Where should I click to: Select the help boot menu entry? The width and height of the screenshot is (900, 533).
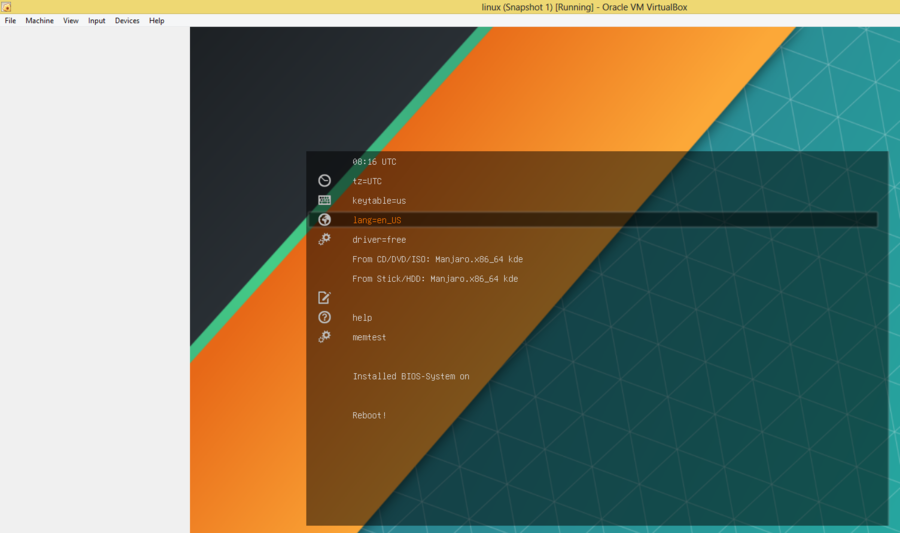click(x=362, y=318)
